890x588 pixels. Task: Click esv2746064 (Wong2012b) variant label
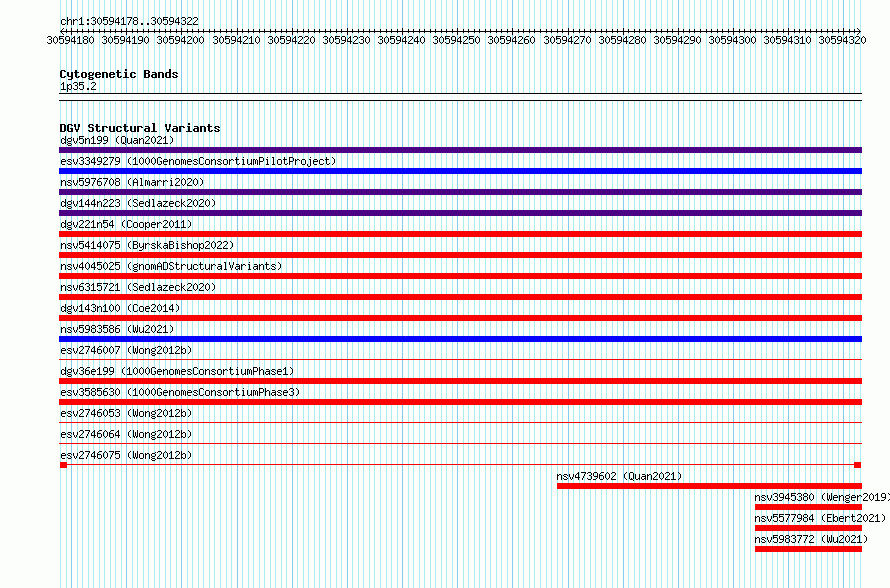pyautogui.click(x=126, y=434)
